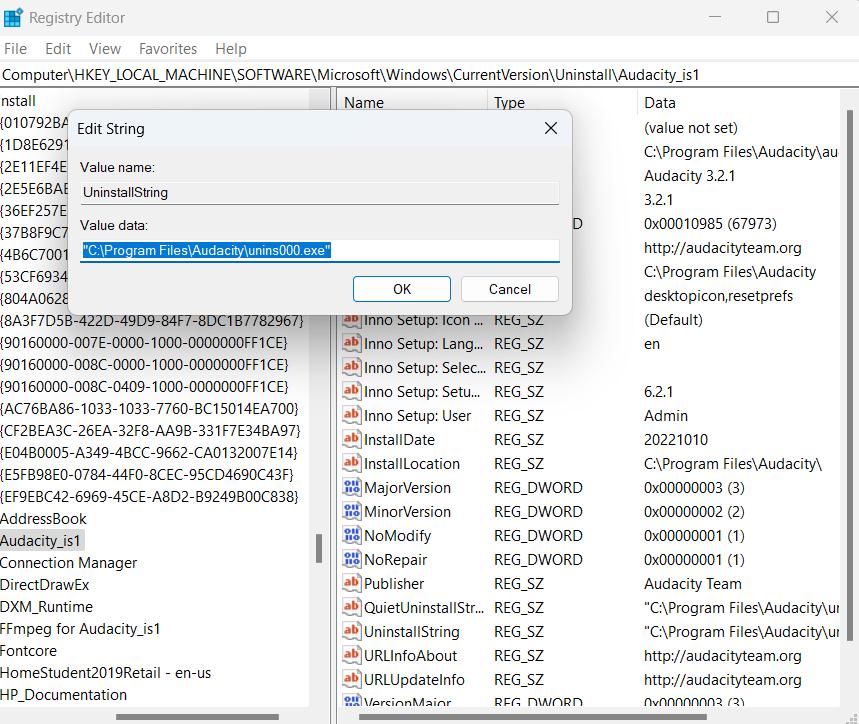Select FFmpeg for Audacity_is1 registry key
This screenshot has width=859, height=724.
pyautogui.click(x=80, y=628)
